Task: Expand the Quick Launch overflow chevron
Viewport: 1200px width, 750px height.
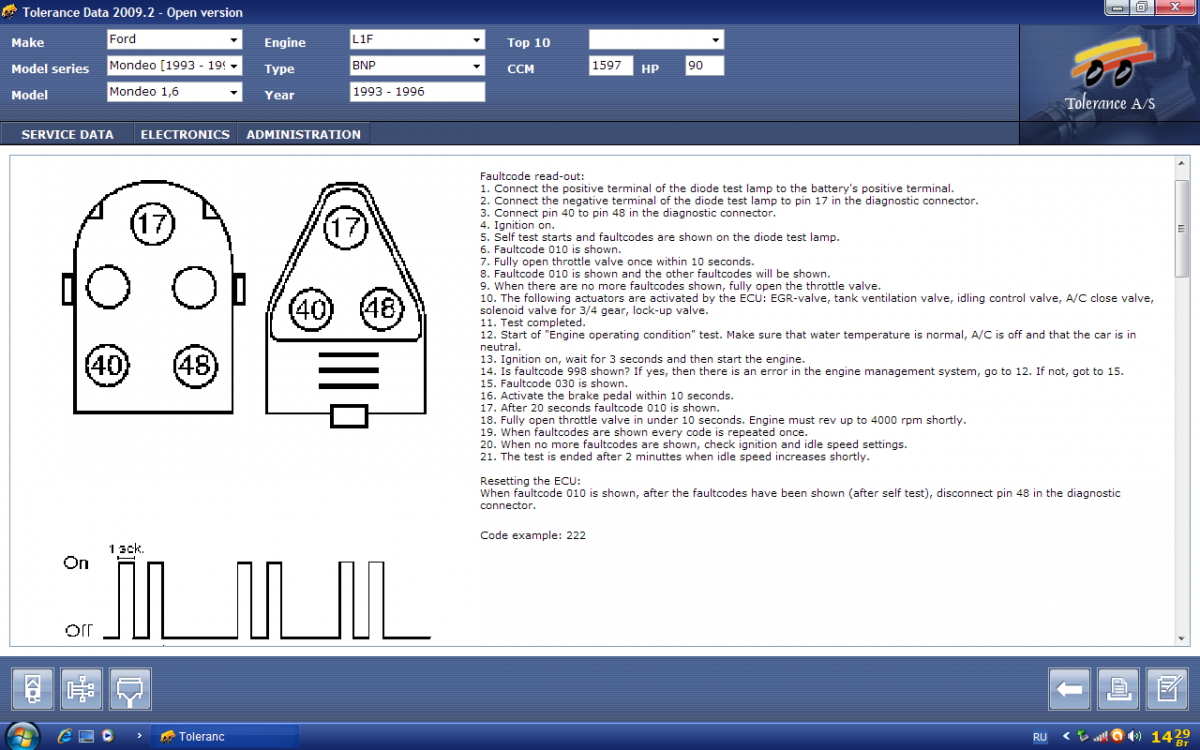Action: click(139, 737)
